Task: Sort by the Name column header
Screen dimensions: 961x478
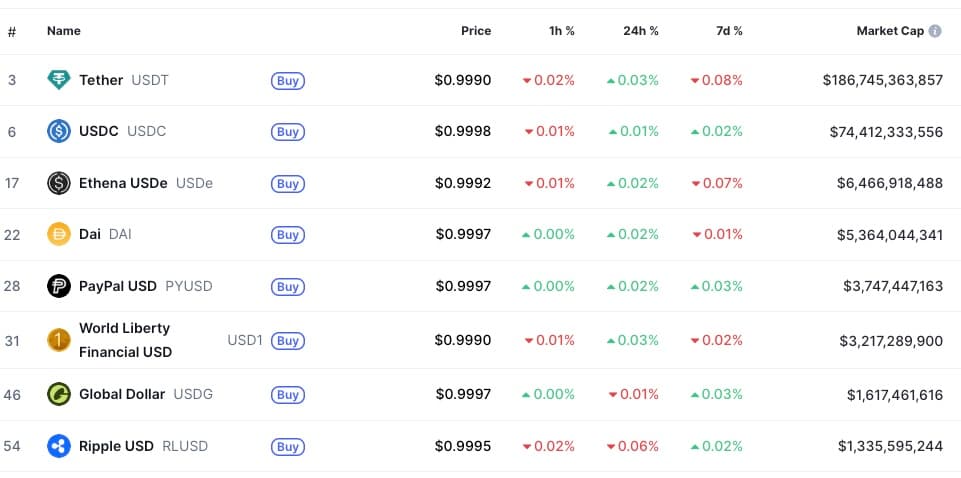Action: coord(64,31)
